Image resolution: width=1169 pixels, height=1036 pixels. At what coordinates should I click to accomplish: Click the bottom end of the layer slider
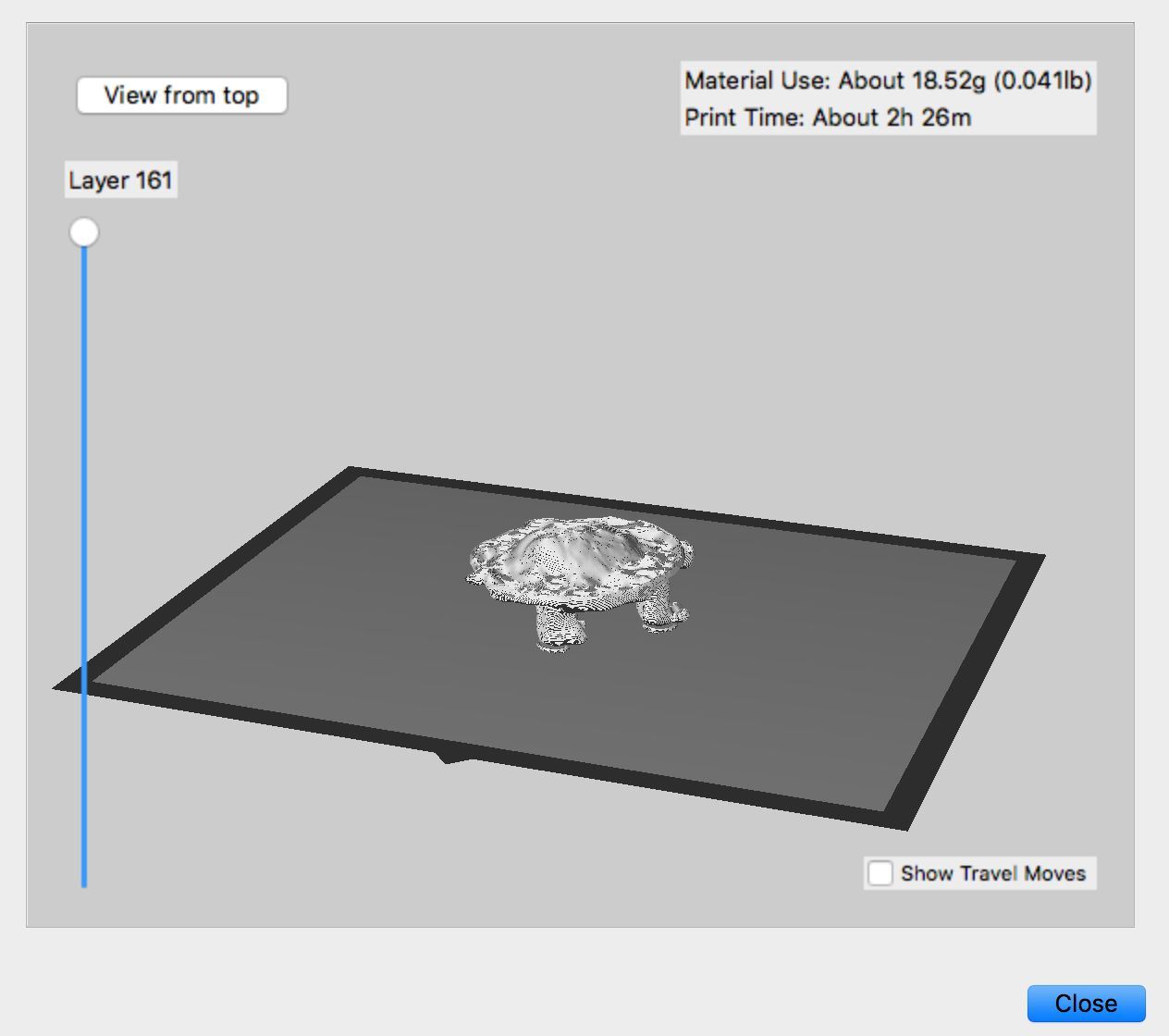coord(84,882)
